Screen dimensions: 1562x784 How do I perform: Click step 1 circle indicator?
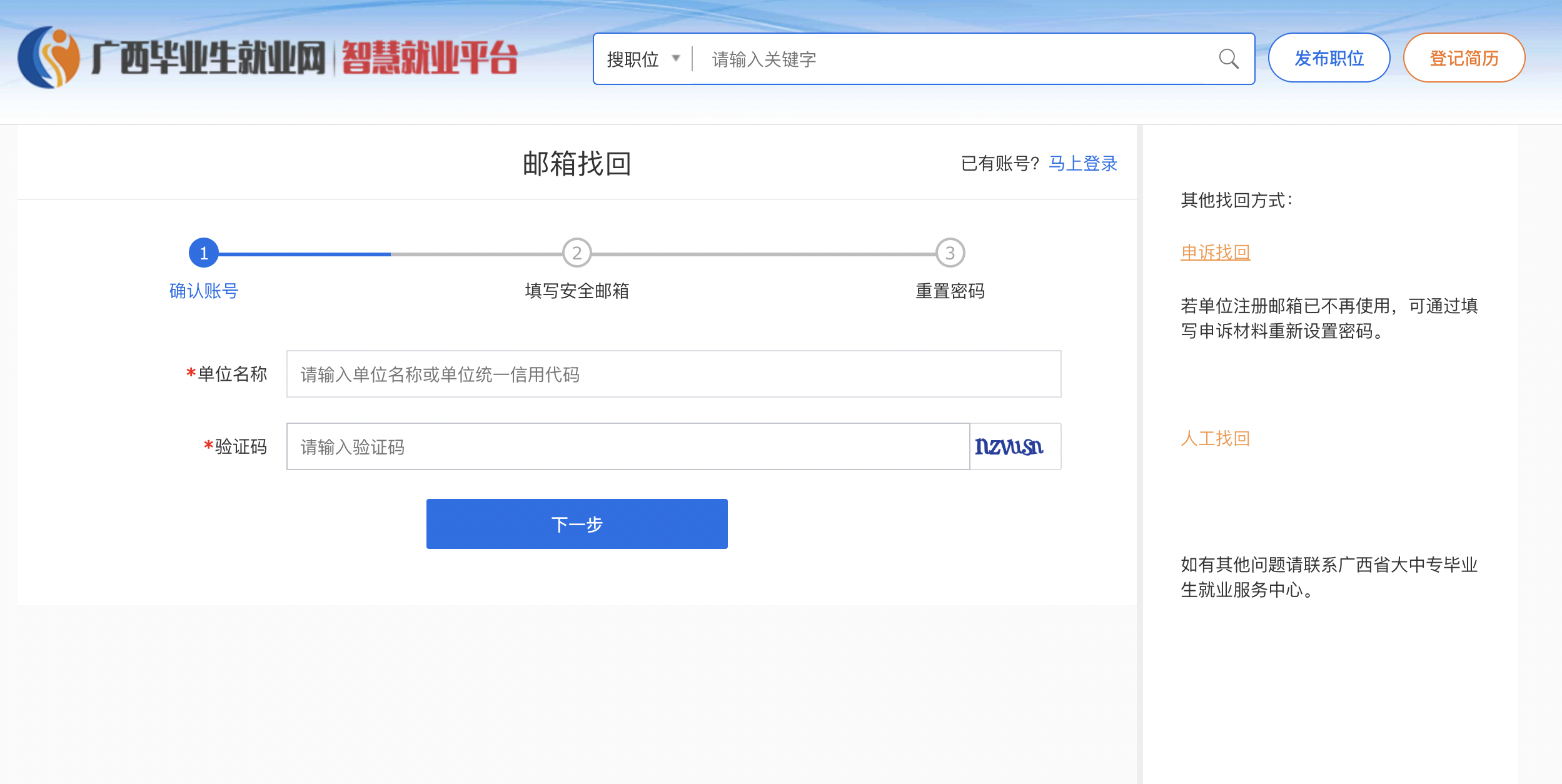click(204, 253)
